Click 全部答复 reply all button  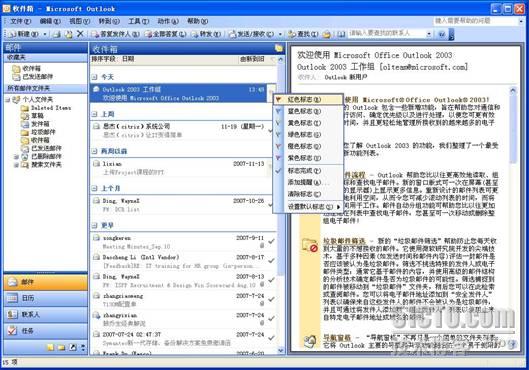tap(165, 34)
